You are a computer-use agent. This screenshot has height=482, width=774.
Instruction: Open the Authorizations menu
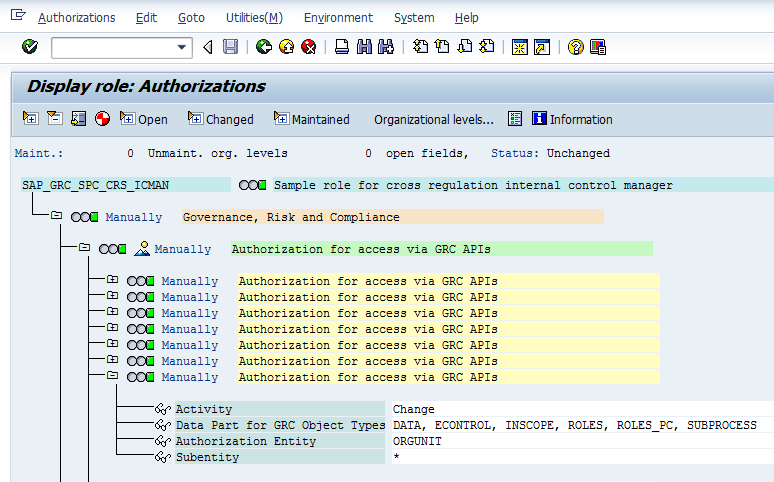point(77,18)
